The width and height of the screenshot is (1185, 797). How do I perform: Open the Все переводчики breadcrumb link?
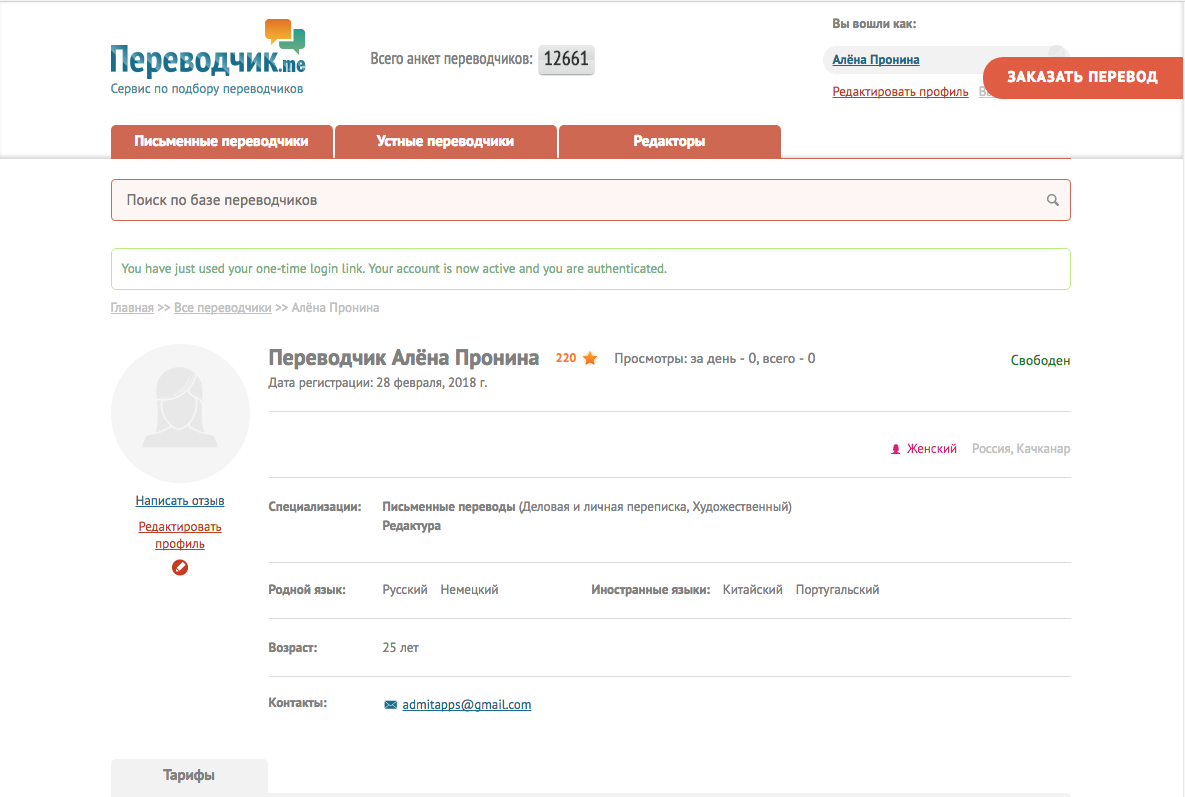coord(222,307)
